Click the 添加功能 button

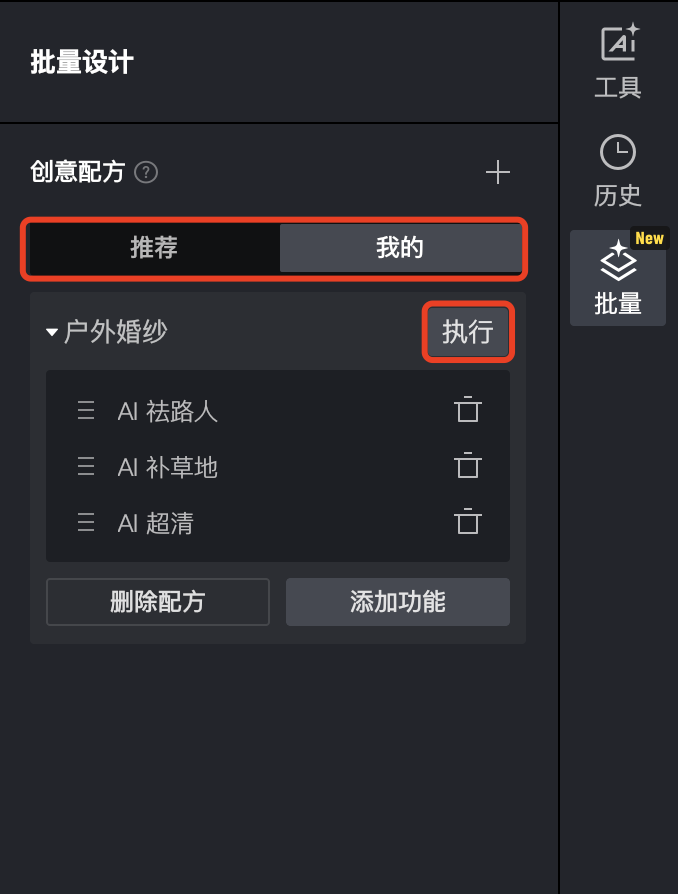(398, 602)
